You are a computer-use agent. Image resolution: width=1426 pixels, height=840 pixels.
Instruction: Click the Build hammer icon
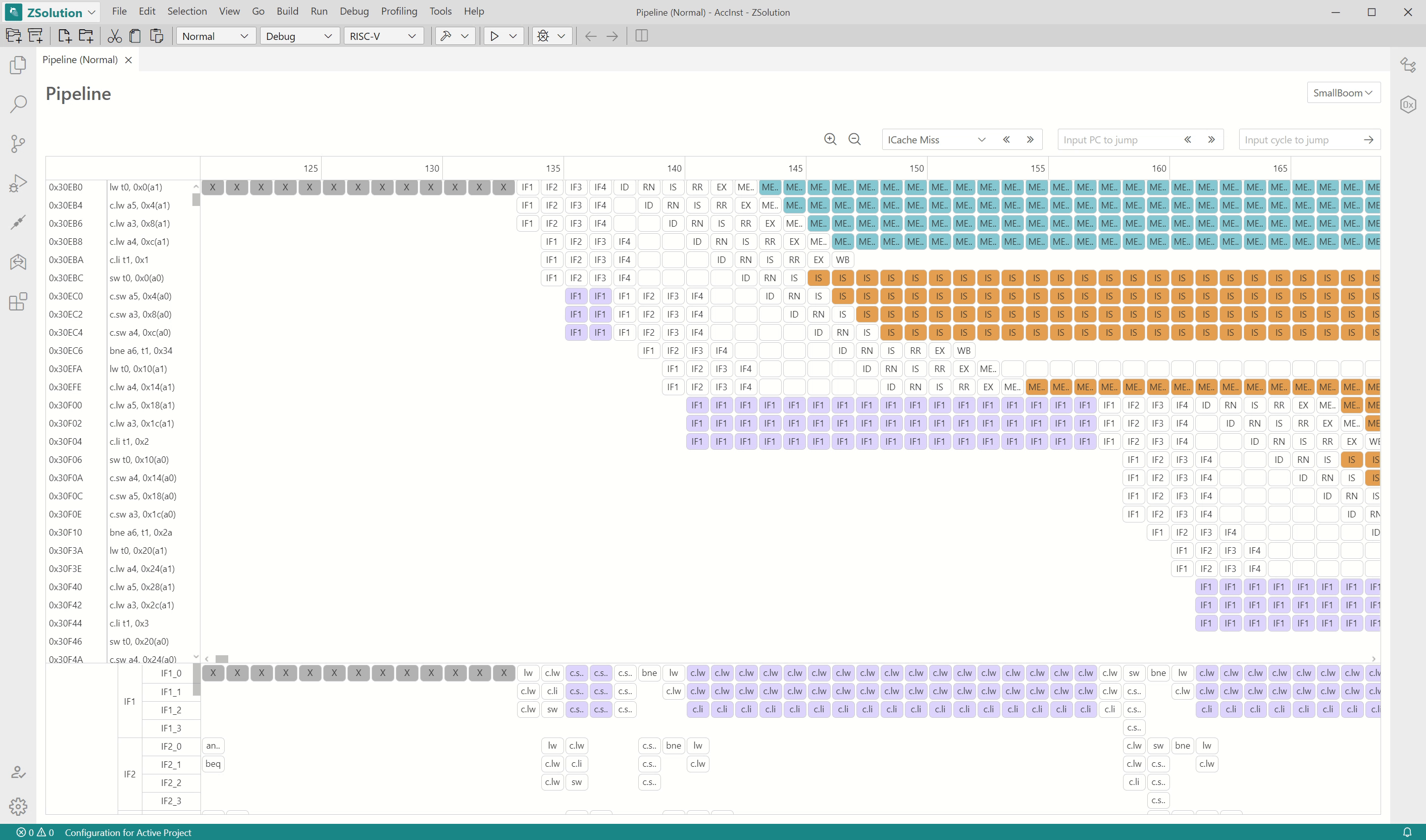(446, 36)
